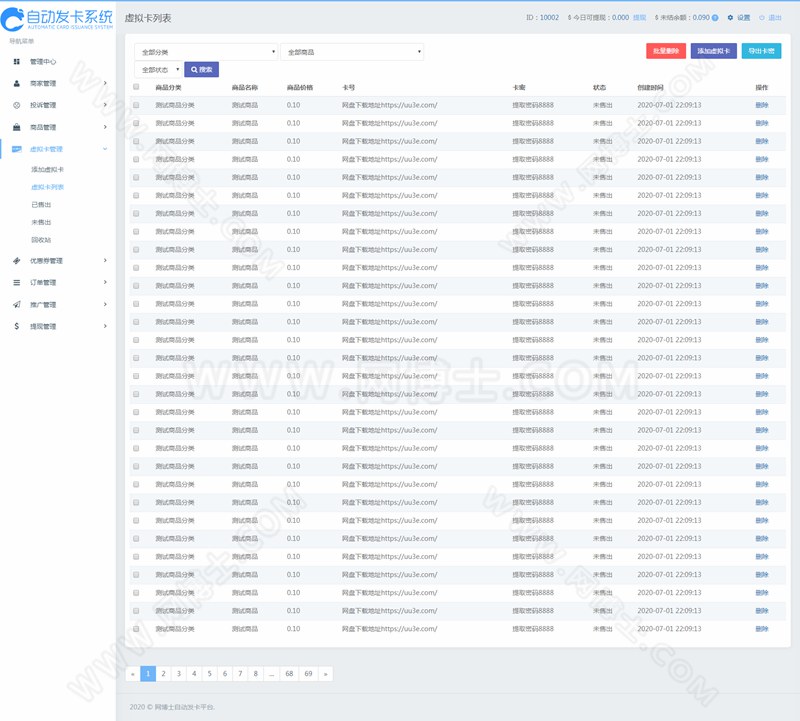The height and width of the screenshot is (721, 800).
Task: Click the 提现管理 dollar icon
Action: click(x=17, y=326)
